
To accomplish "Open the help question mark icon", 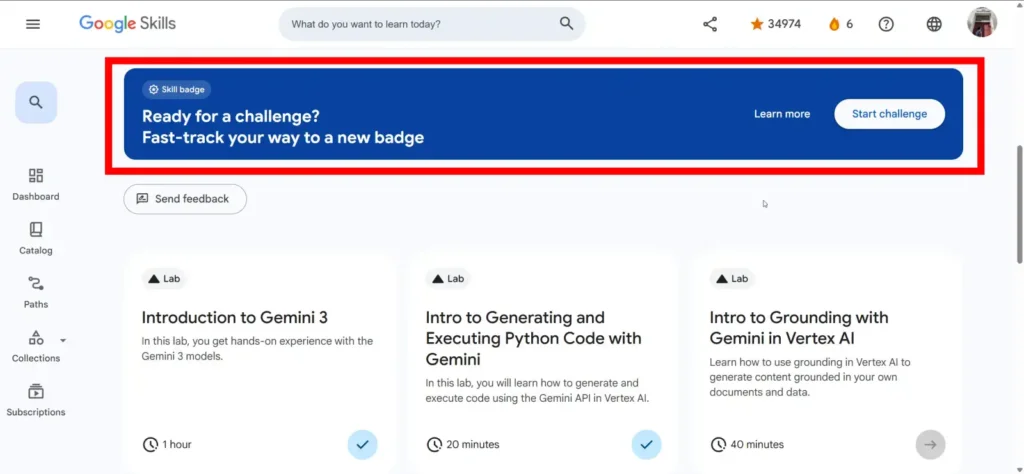I will point(886,24).
